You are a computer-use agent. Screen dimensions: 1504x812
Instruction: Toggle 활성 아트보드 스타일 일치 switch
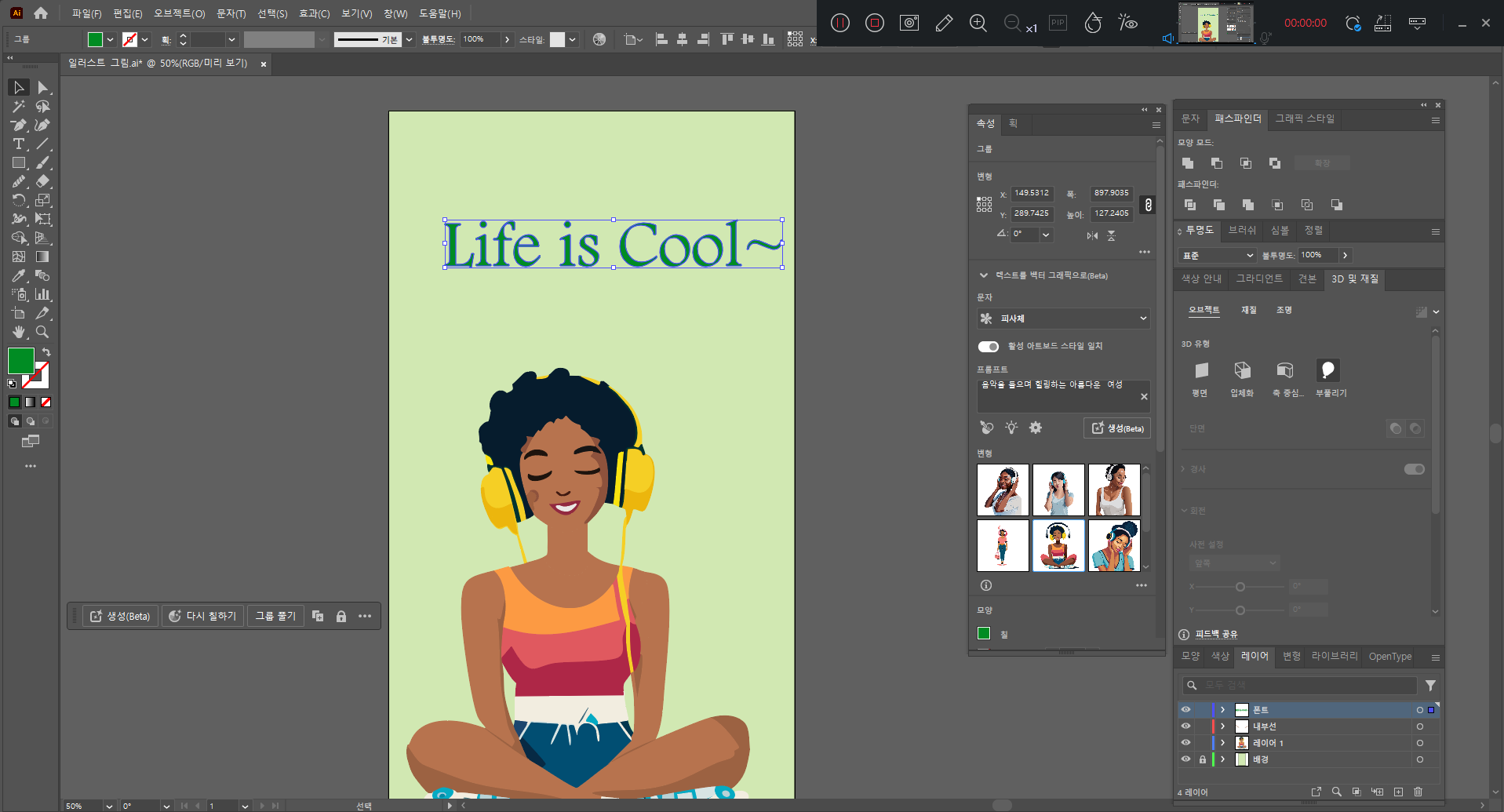coord(988,347)
